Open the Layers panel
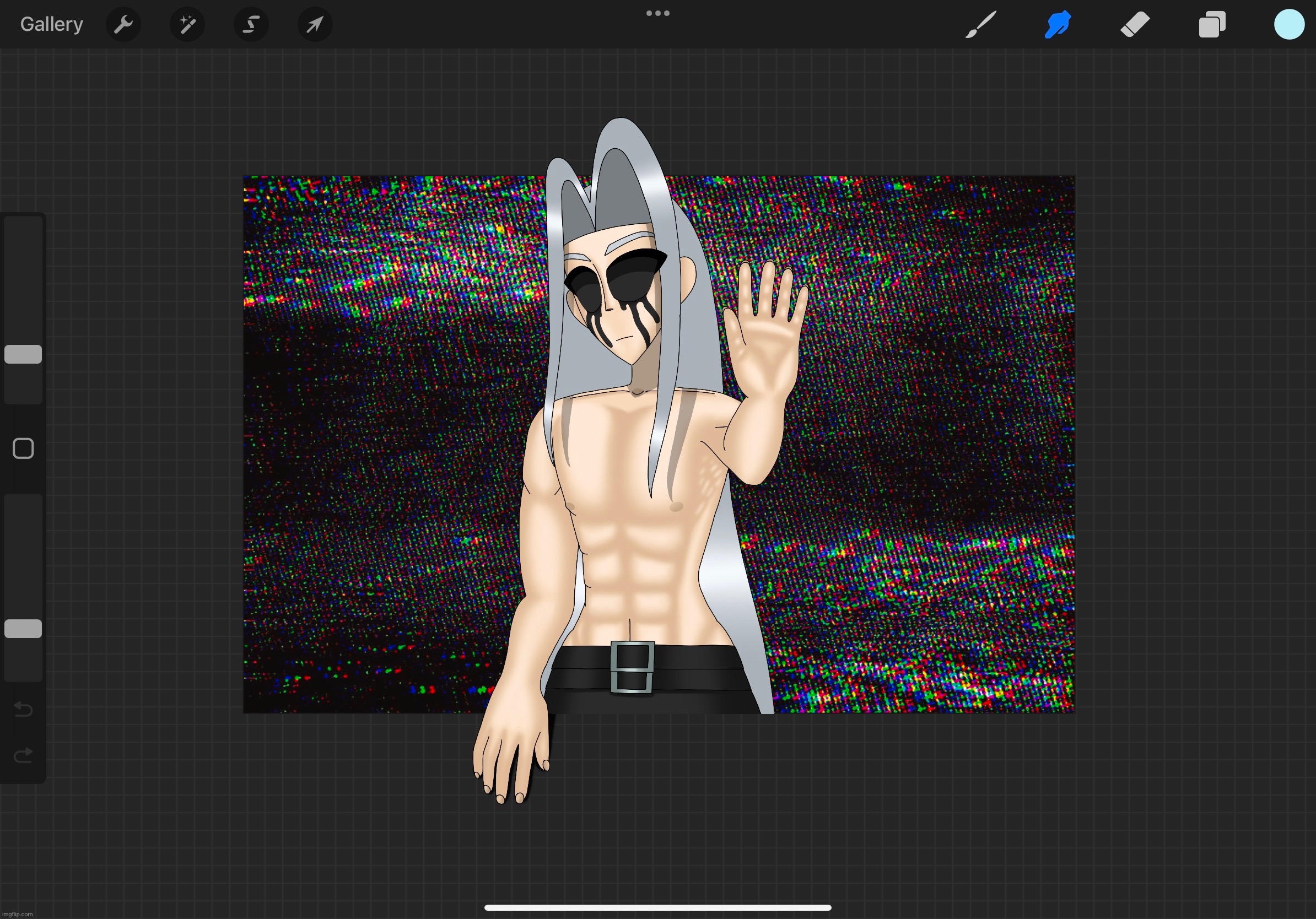 1212,25
